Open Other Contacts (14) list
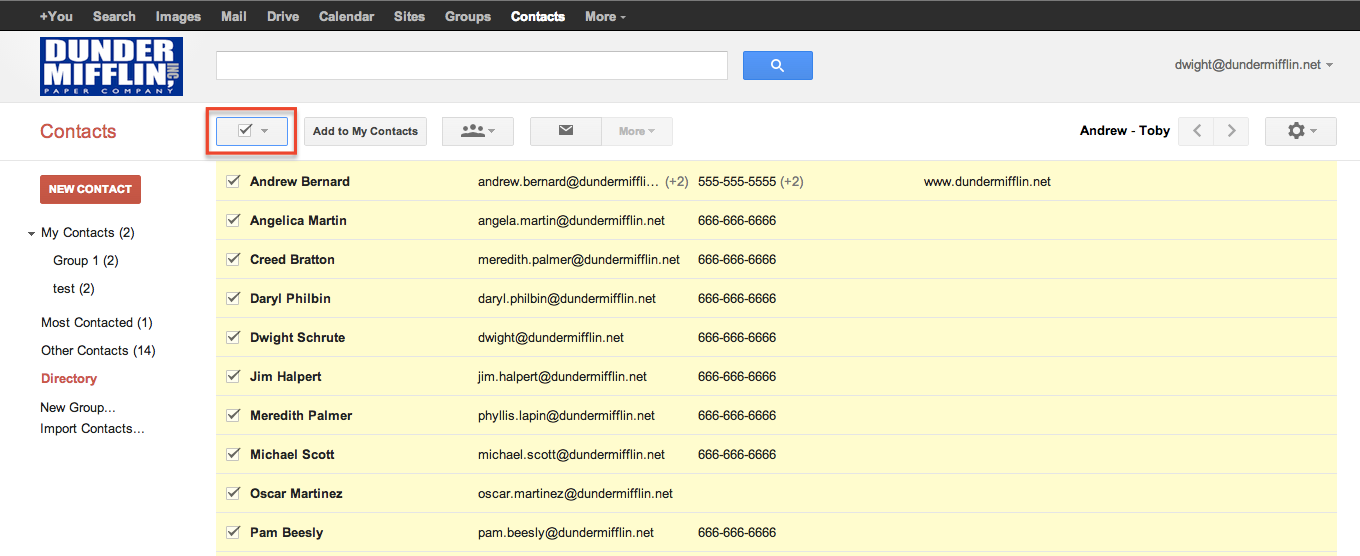 [x=98, y=351]
